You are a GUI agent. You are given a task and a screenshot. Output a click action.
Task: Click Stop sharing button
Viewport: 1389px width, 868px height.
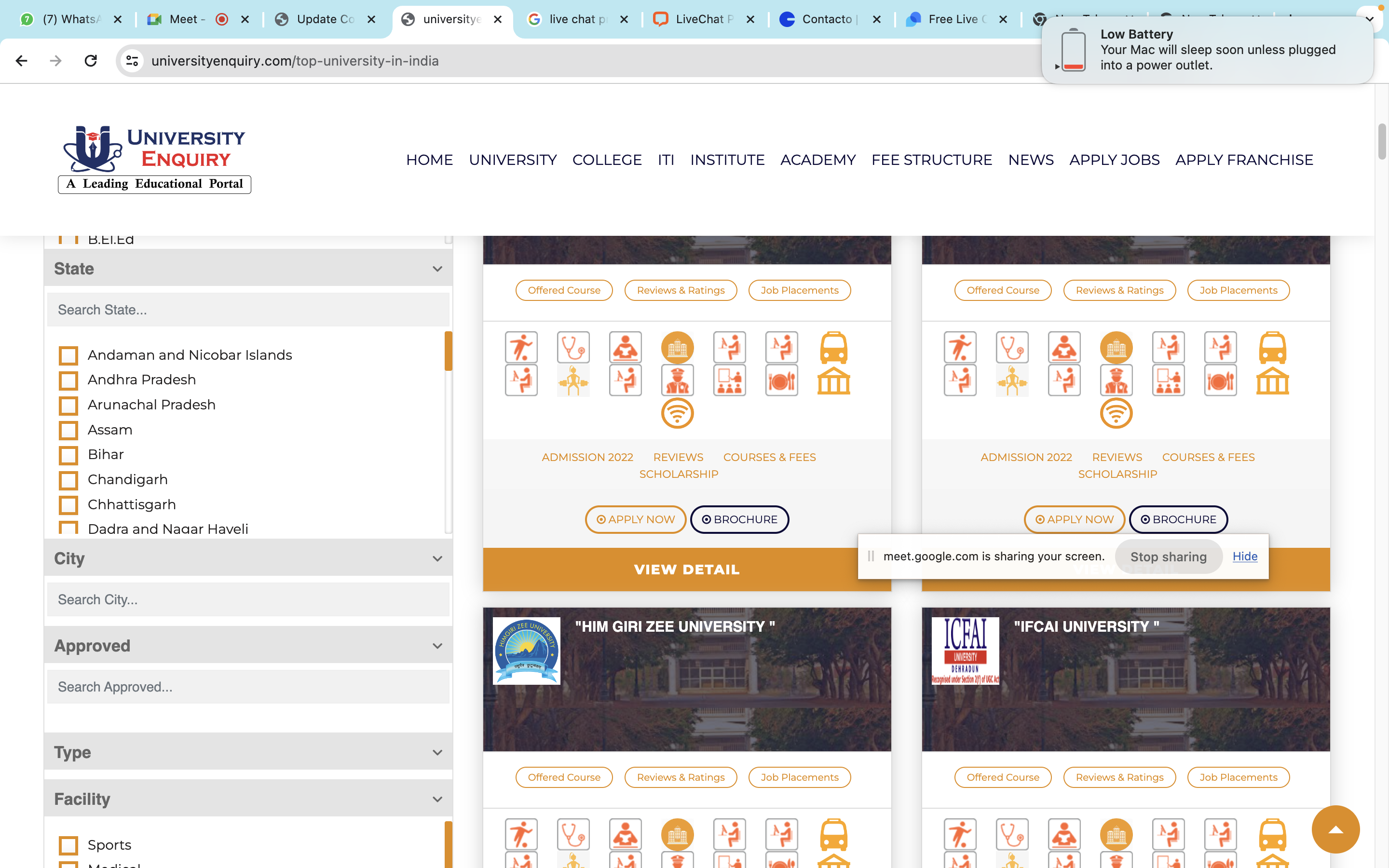pos(1168,557)
